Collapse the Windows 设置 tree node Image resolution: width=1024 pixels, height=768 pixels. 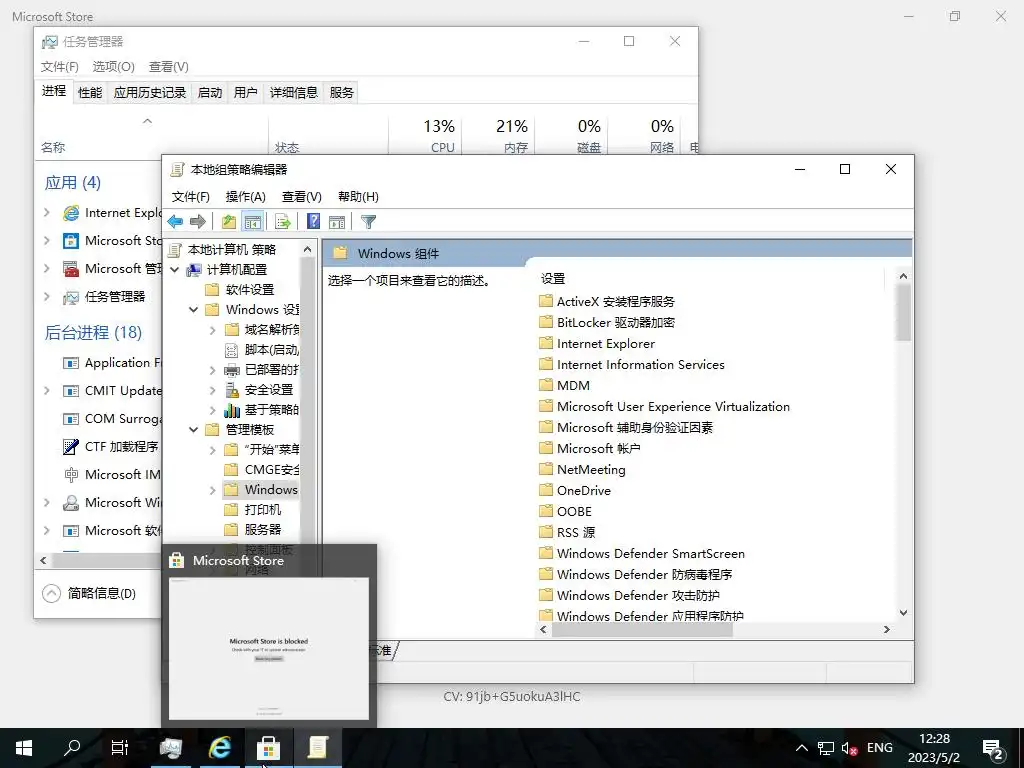pos(193,310)
